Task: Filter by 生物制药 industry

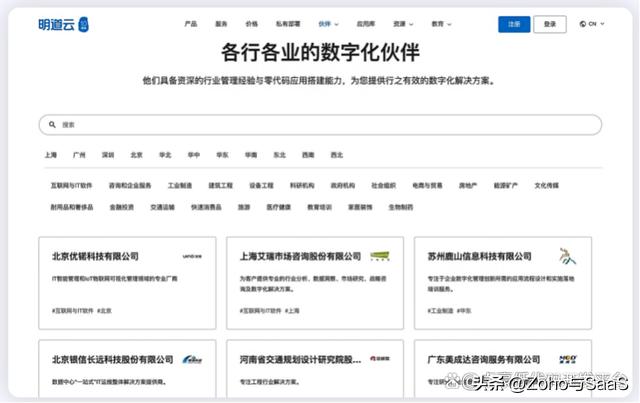Action: 401,207
